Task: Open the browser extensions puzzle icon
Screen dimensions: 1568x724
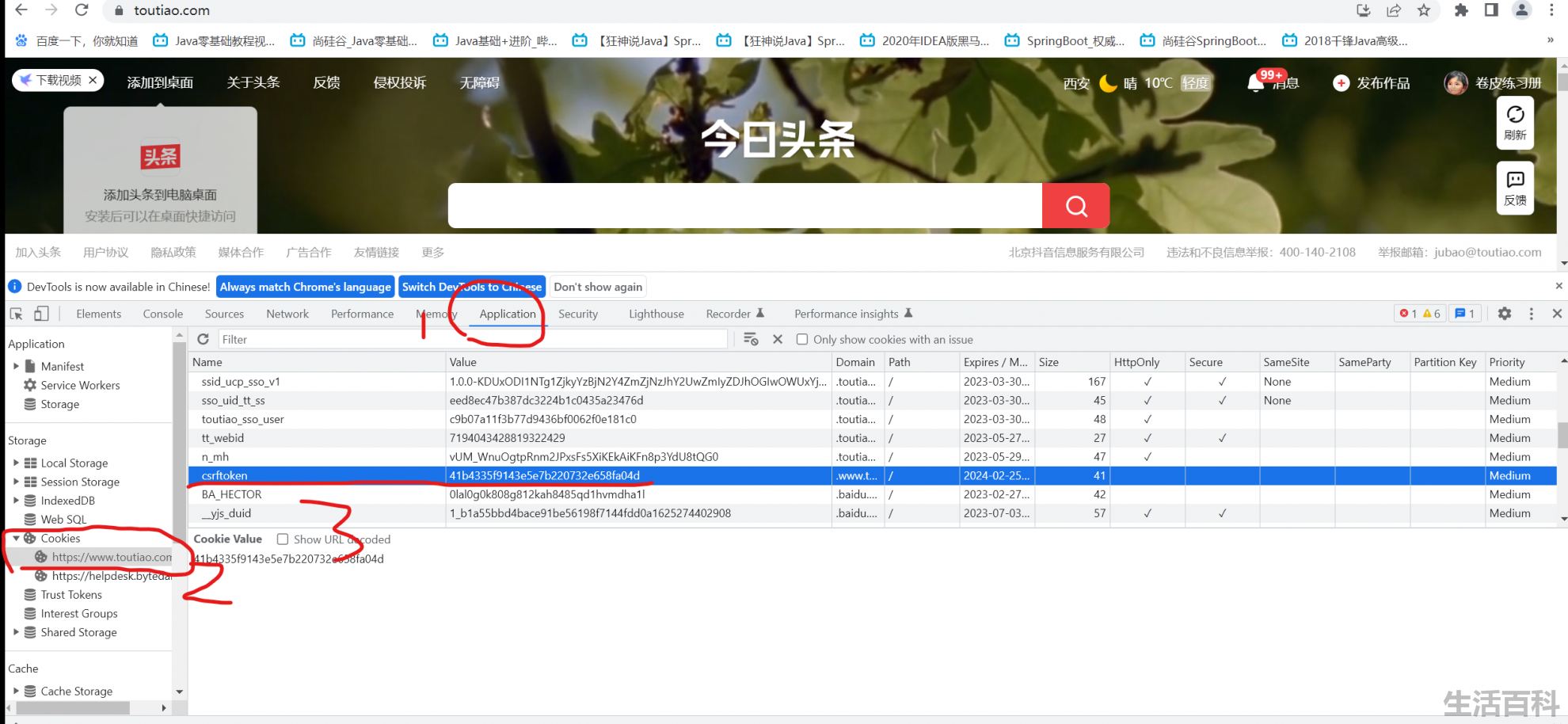Action: (1461, 10)
